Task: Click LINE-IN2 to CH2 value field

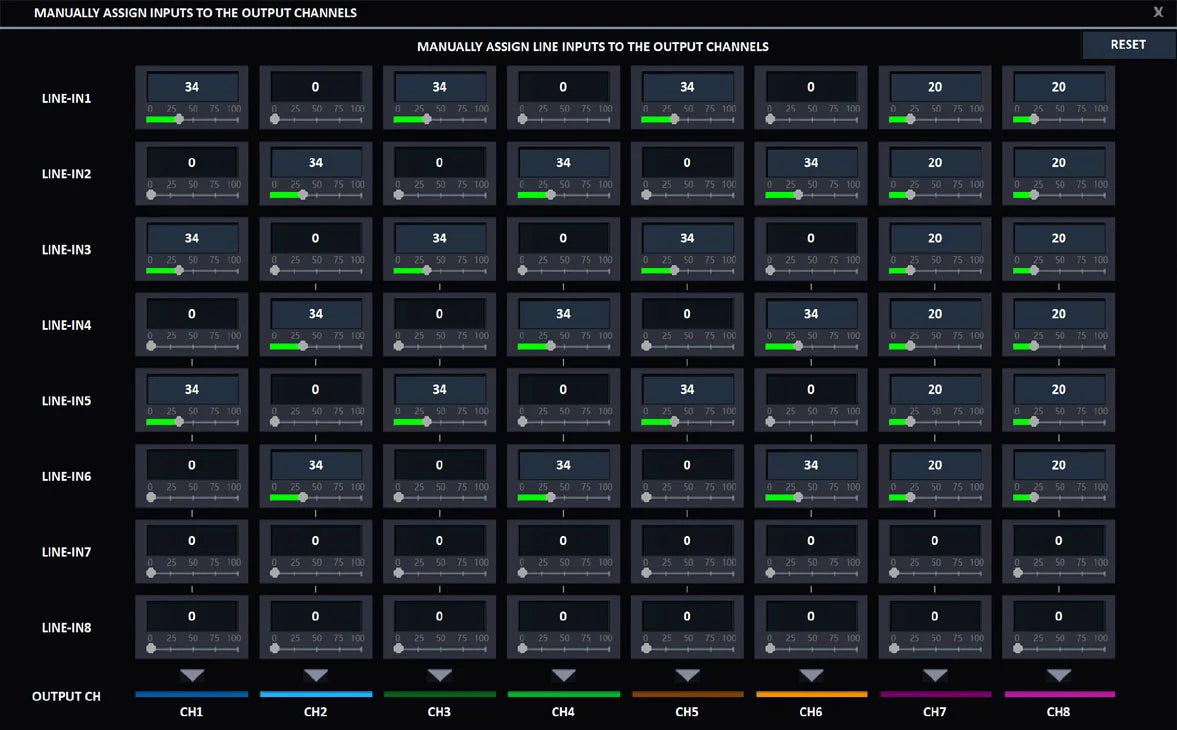Action: point(315,163)
